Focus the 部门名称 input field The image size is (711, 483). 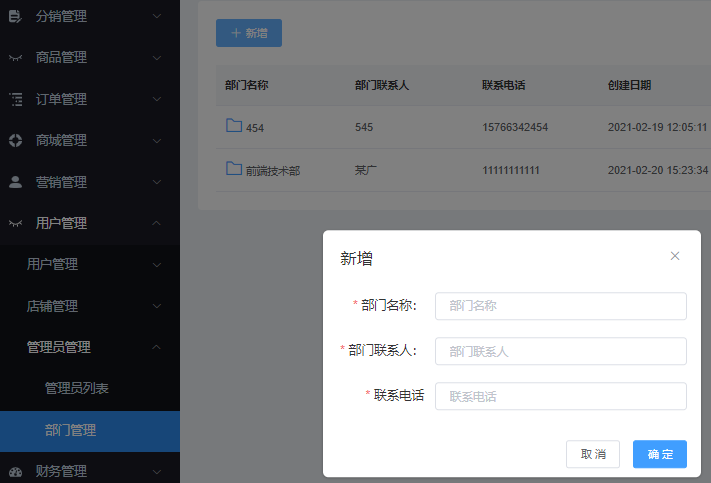coord(560,306)
